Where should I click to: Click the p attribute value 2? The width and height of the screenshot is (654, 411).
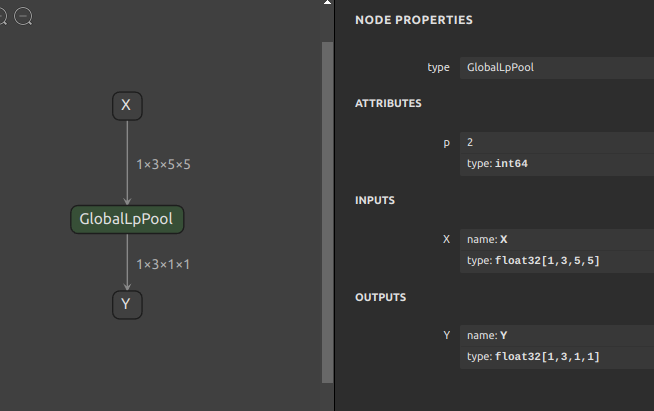[x=557, y=143]
